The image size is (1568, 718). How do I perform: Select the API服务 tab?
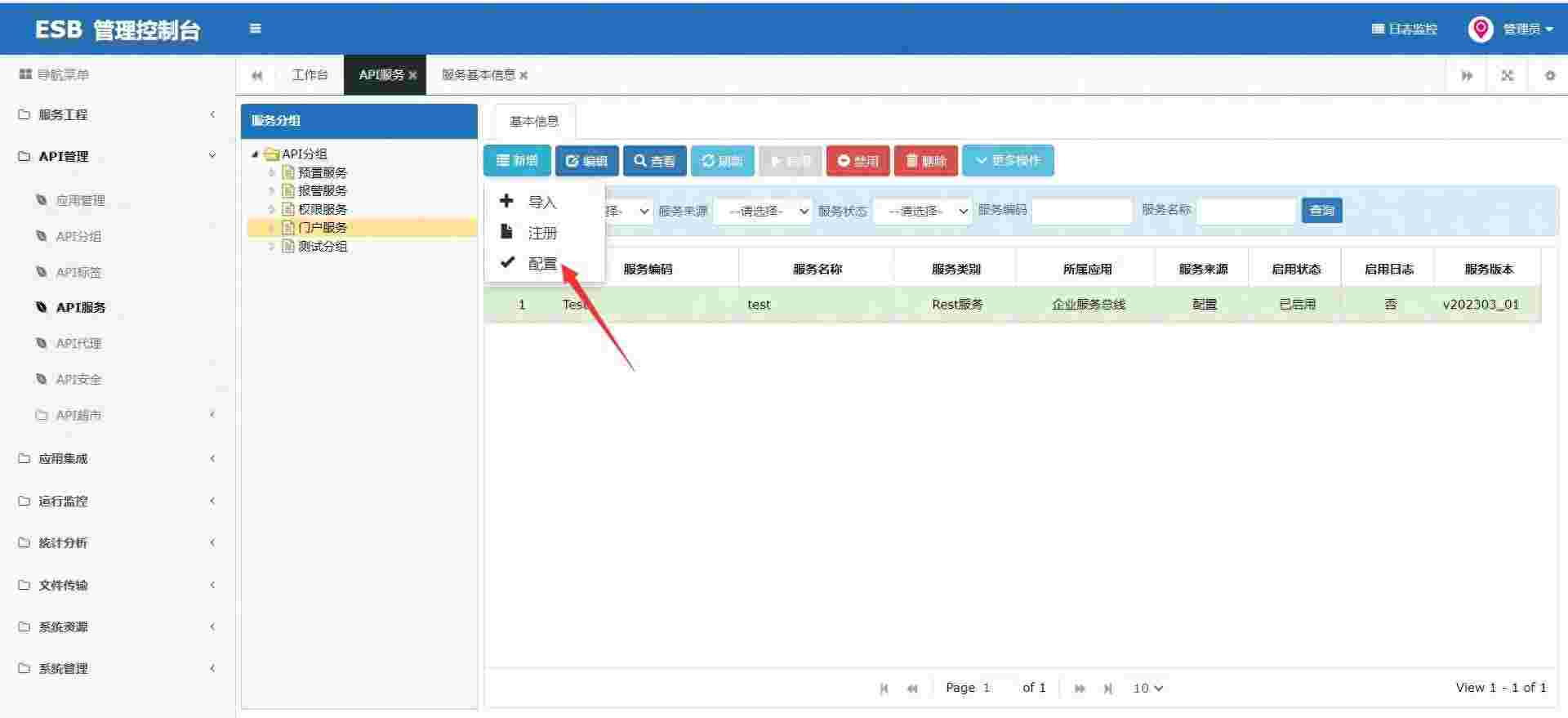pyautogui.click(x=381, y=75)
